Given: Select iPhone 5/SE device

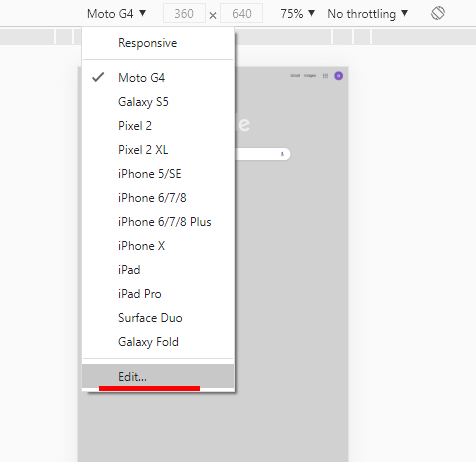Looking at the screenshot, I should [158, 174].
